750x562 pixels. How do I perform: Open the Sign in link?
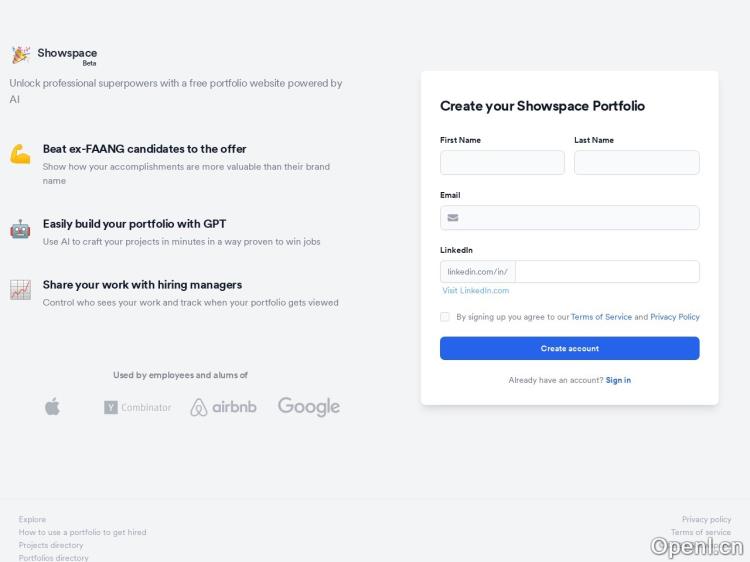(618, 380)
